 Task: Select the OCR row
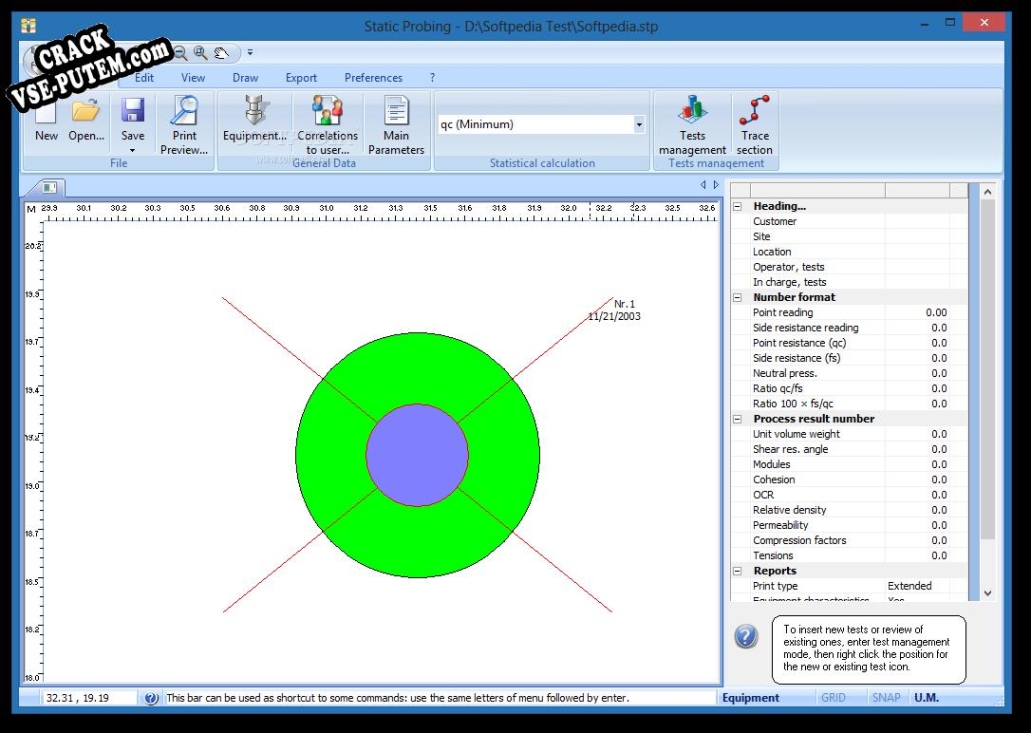[849, 494]
